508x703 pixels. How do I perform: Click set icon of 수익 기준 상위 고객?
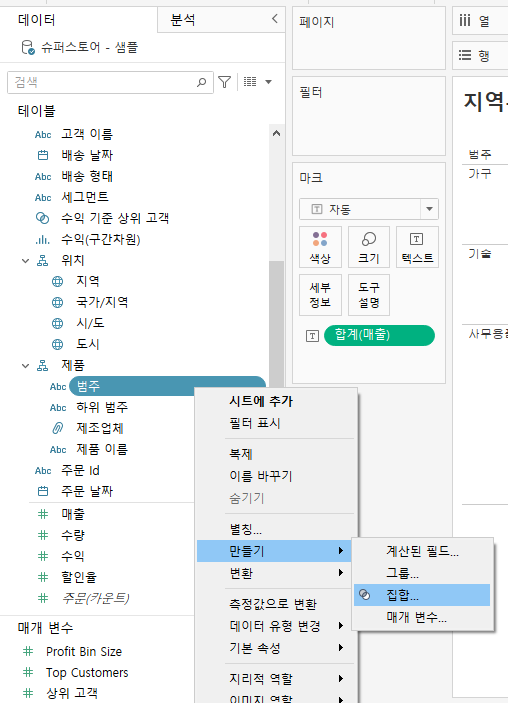tap(42, 218)
